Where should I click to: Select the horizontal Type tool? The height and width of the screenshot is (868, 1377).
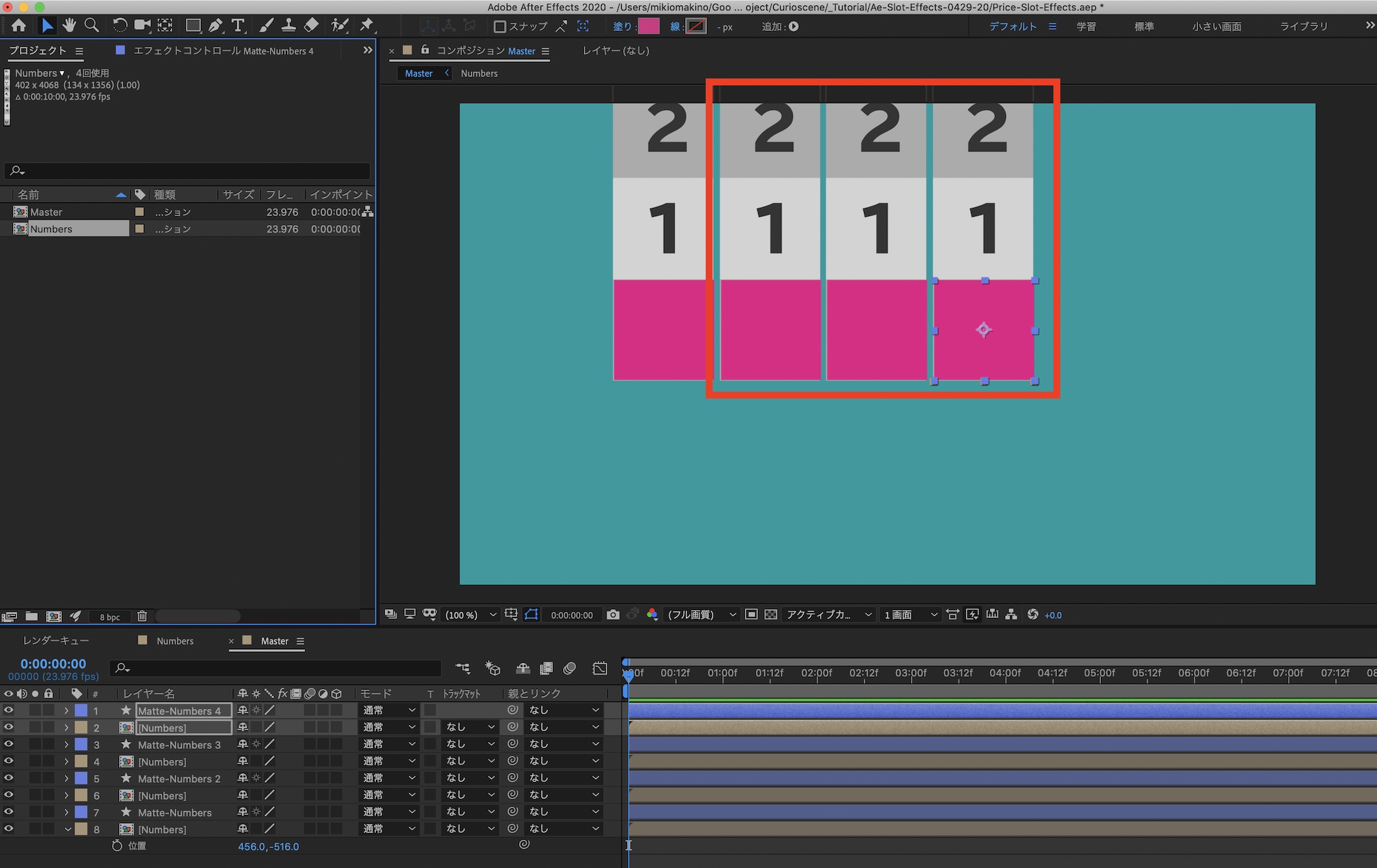click(x=238, y=26)
